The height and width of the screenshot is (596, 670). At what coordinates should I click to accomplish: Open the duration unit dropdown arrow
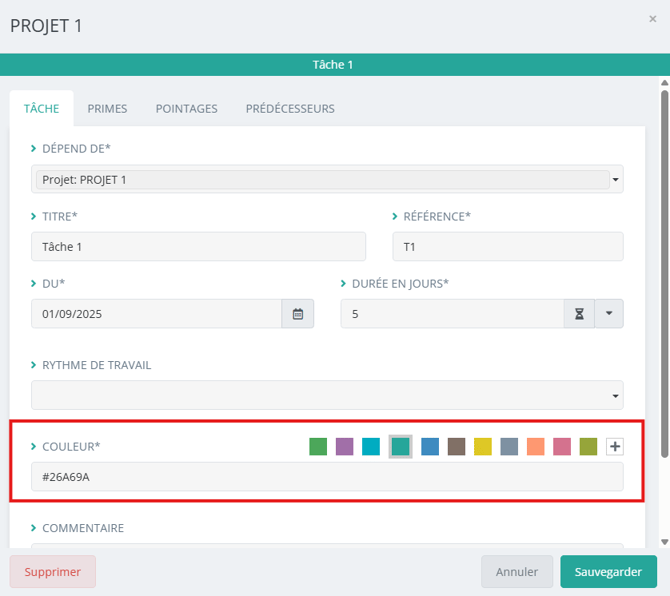[609, 314]
